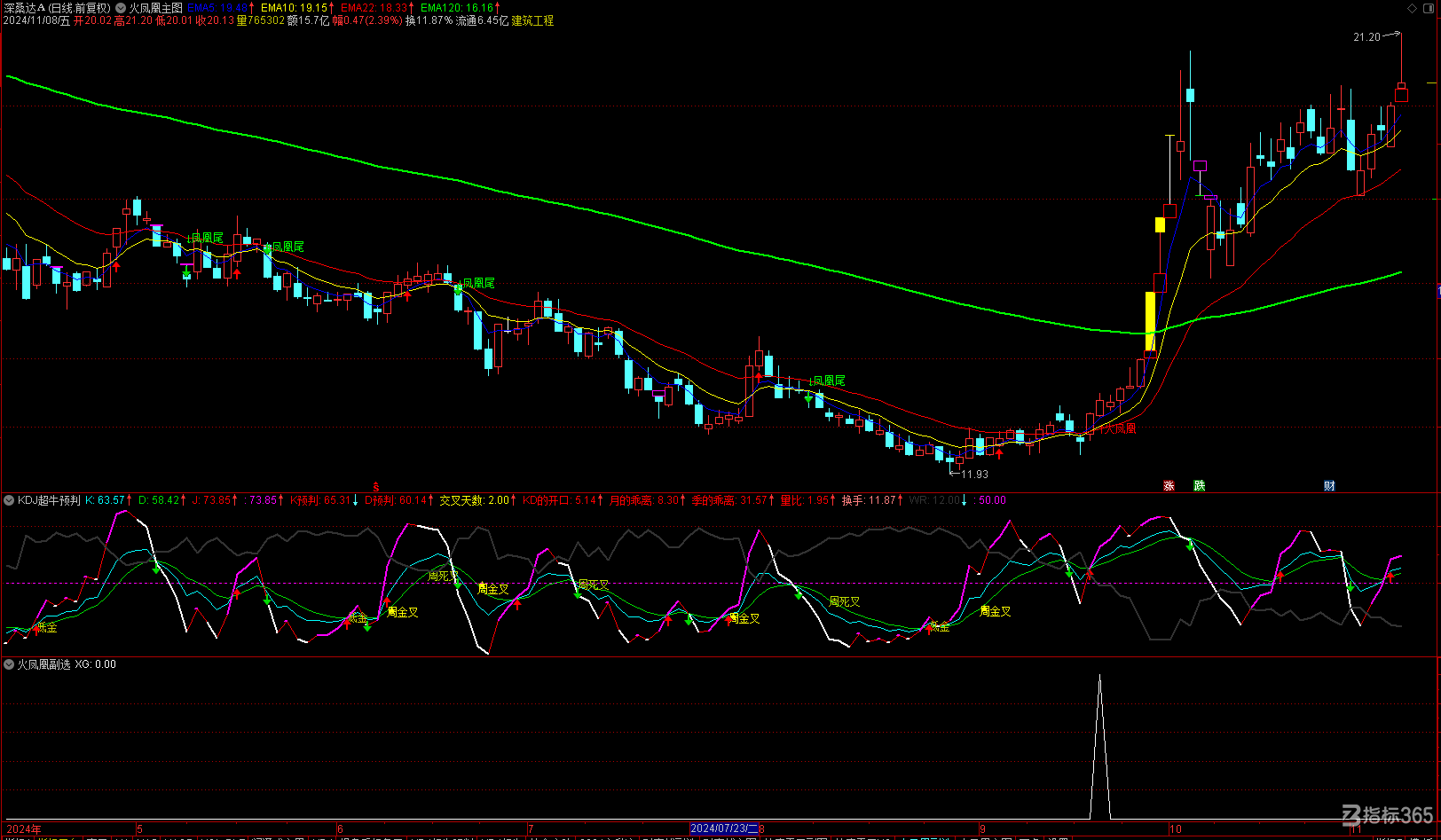The width and height of the screenshot is (1441, 840).
Task: Click the KD的开口: 5.14 value
Action: 559,500
